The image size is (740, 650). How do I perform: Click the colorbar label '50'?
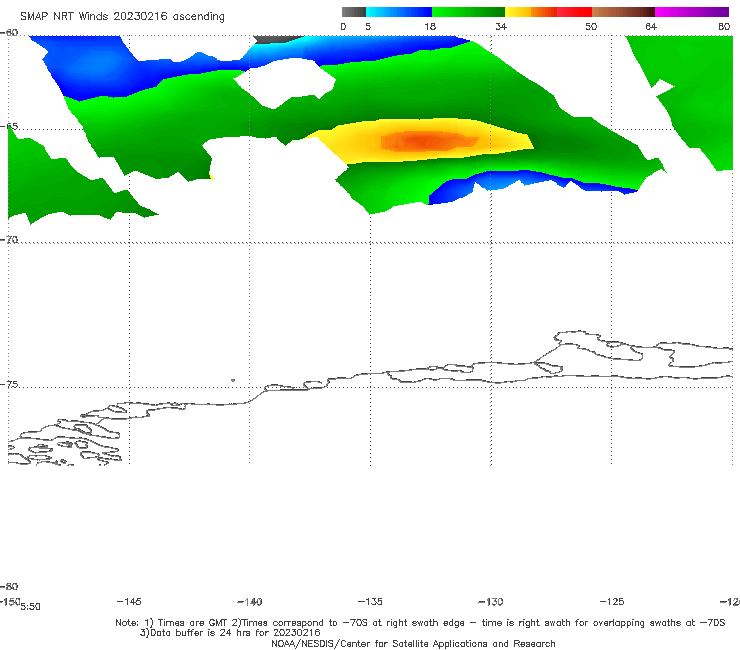[x=591, y=26]
